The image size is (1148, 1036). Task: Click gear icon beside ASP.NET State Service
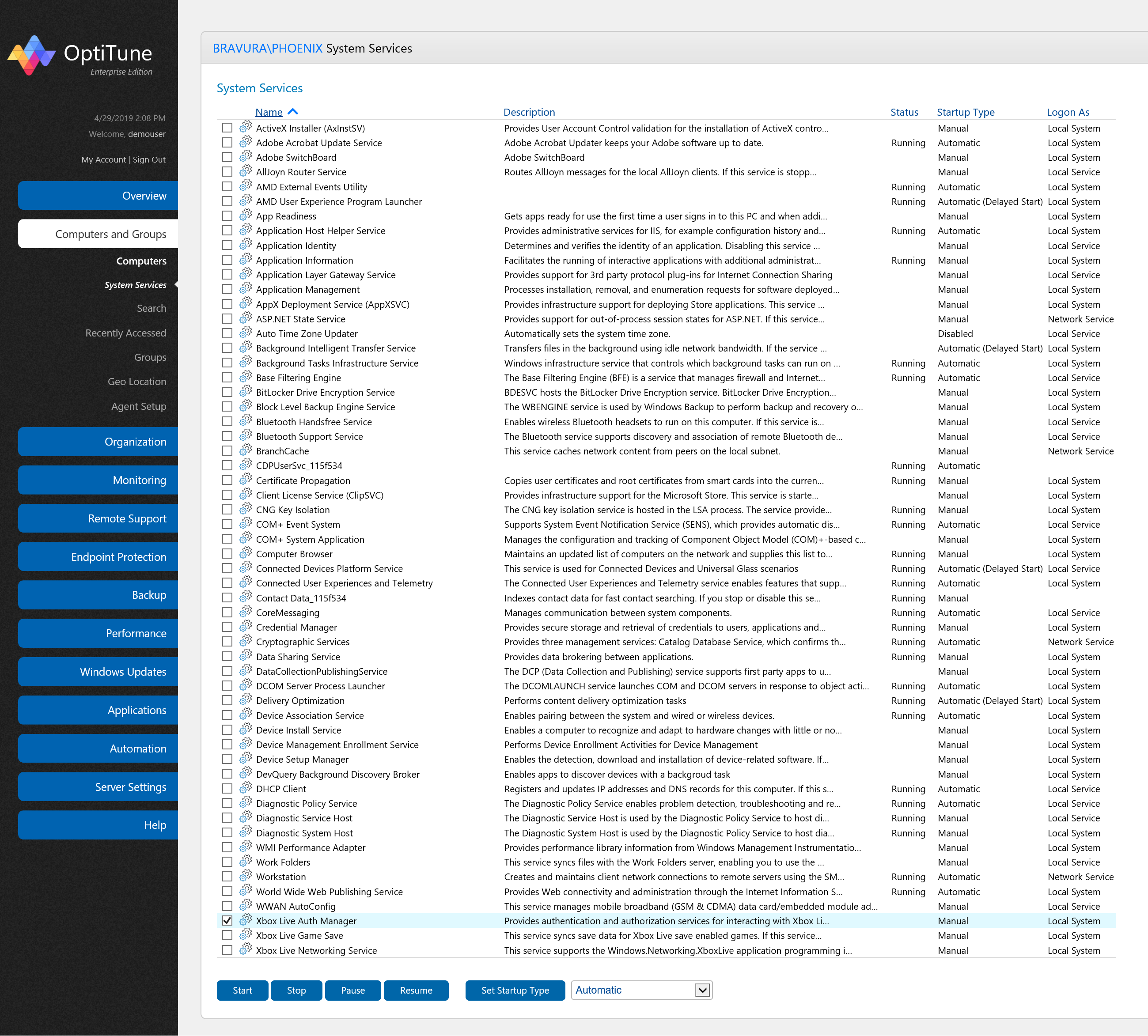pos(246,318)
